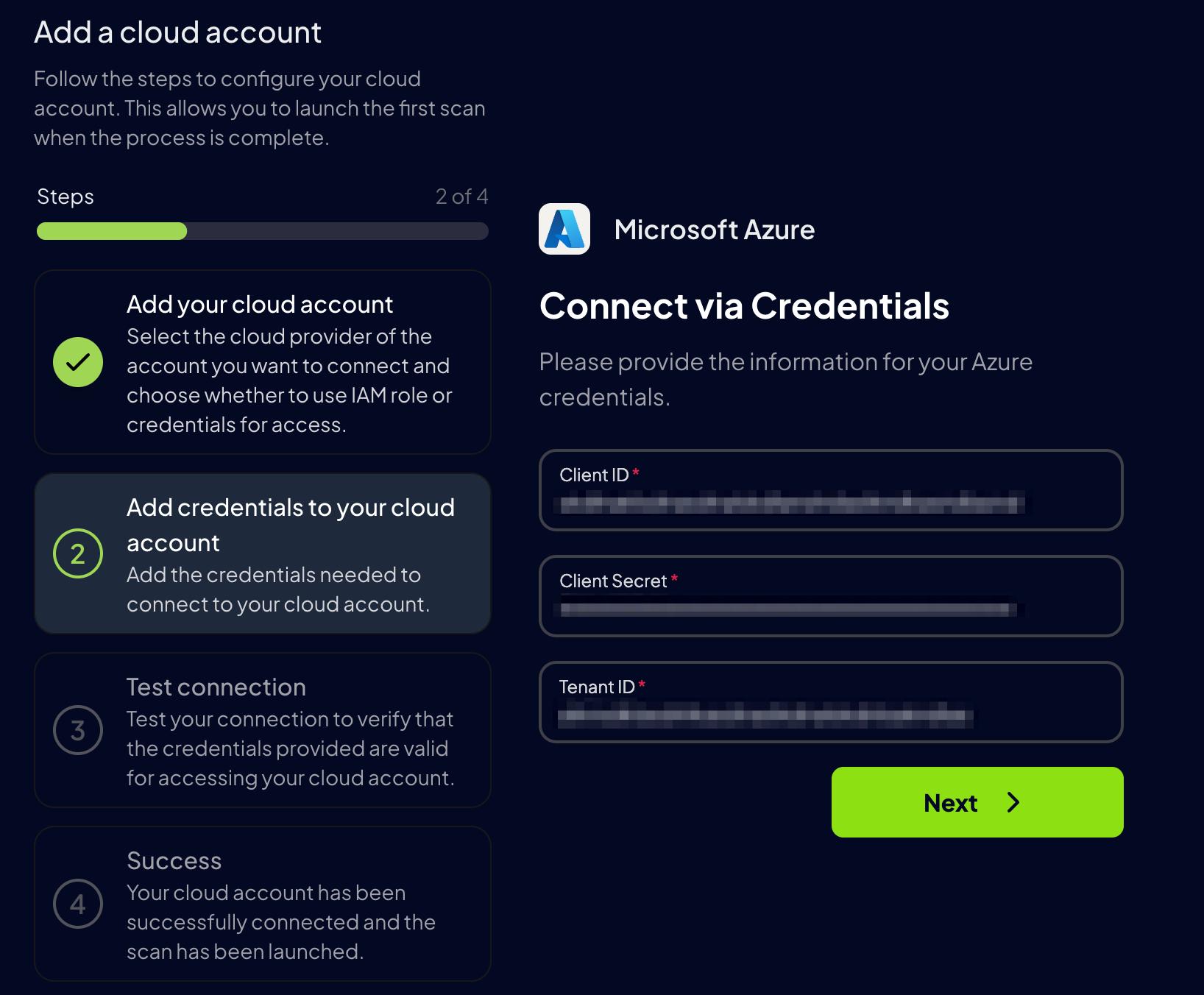Click the 2 of 4 progress label
The image size is (1204, 995).
460,196
